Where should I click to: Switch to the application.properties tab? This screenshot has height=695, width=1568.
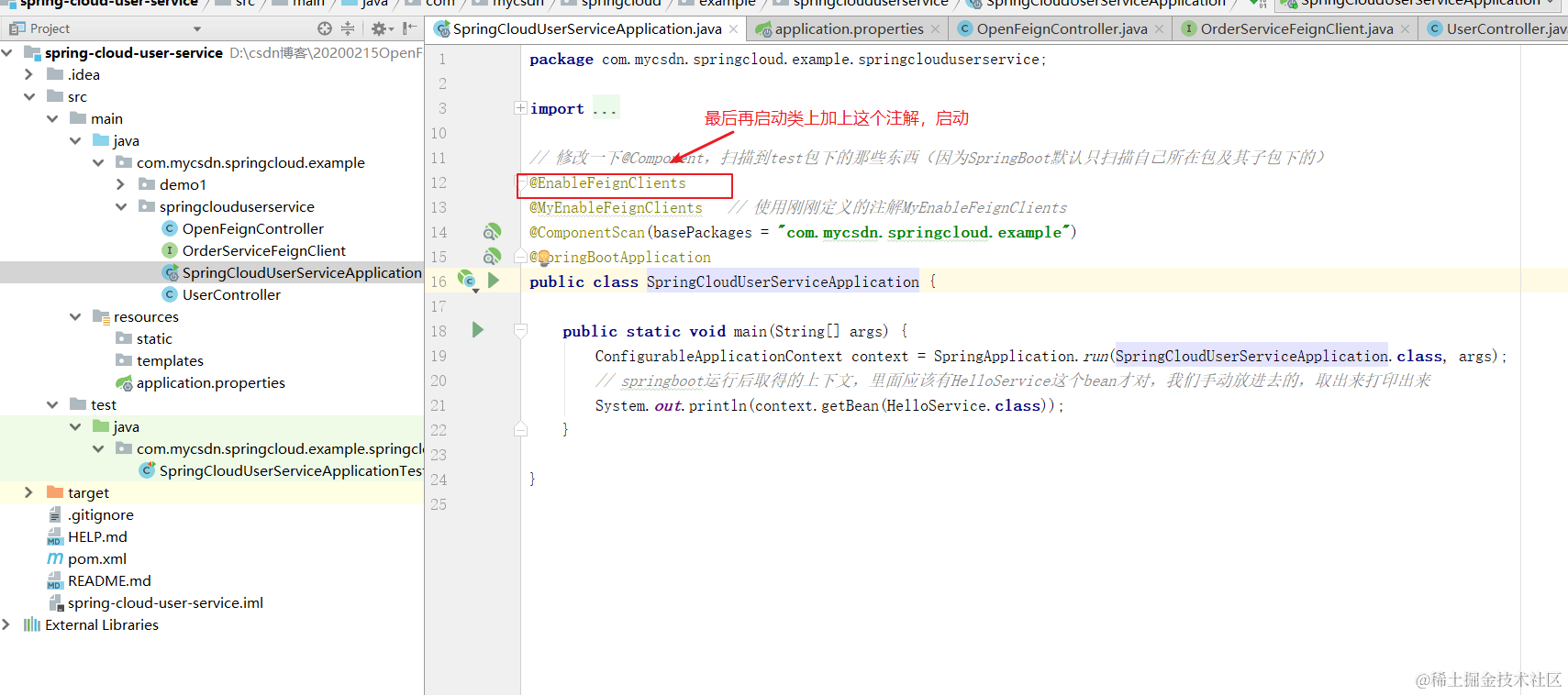[848, 29]
